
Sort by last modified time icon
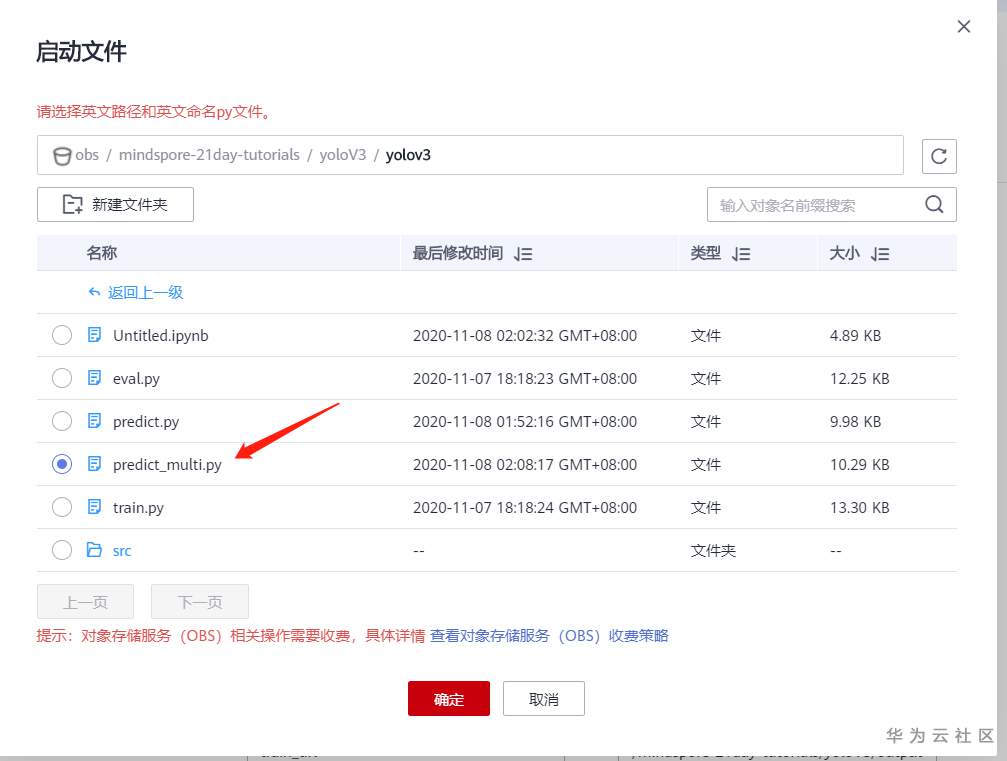[x=523, y=254]
